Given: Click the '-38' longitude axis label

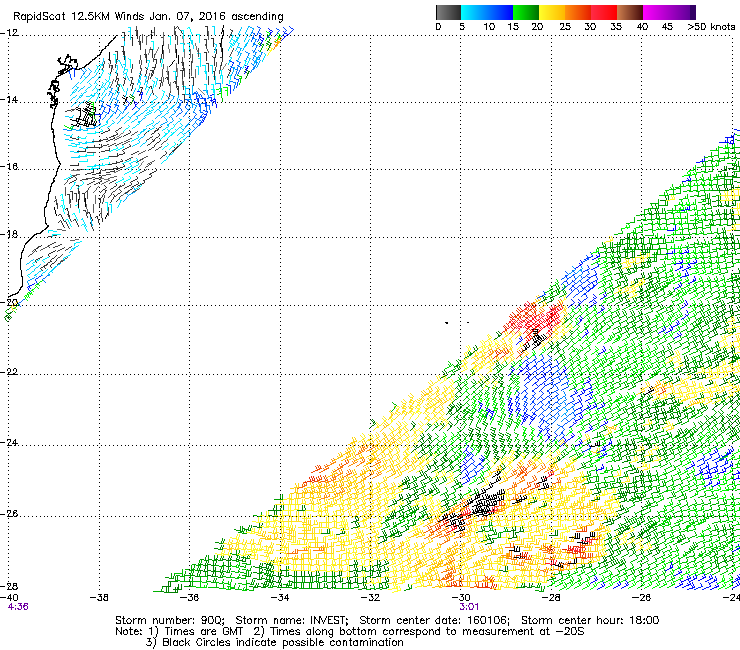Looking at the screenshot, I should click(x=100, y=598).
